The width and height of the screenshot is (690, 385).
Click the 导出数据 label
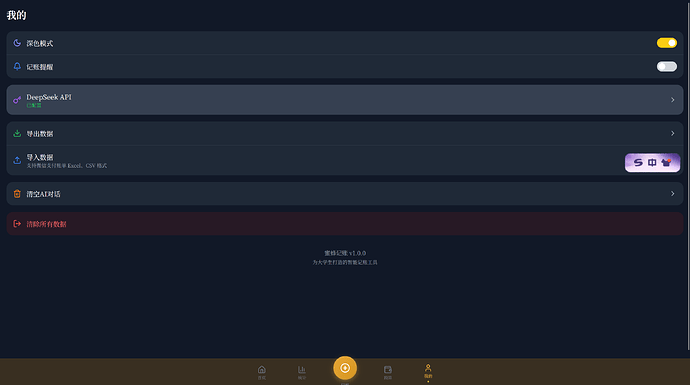(x=40, y=134)
